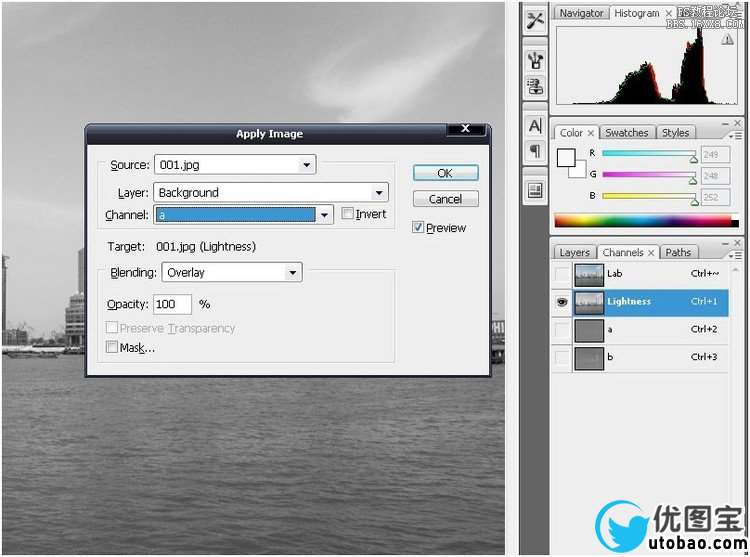Enable the Mask checkbox
Viewport: 750px width, 557px height.
click(111, 347)
